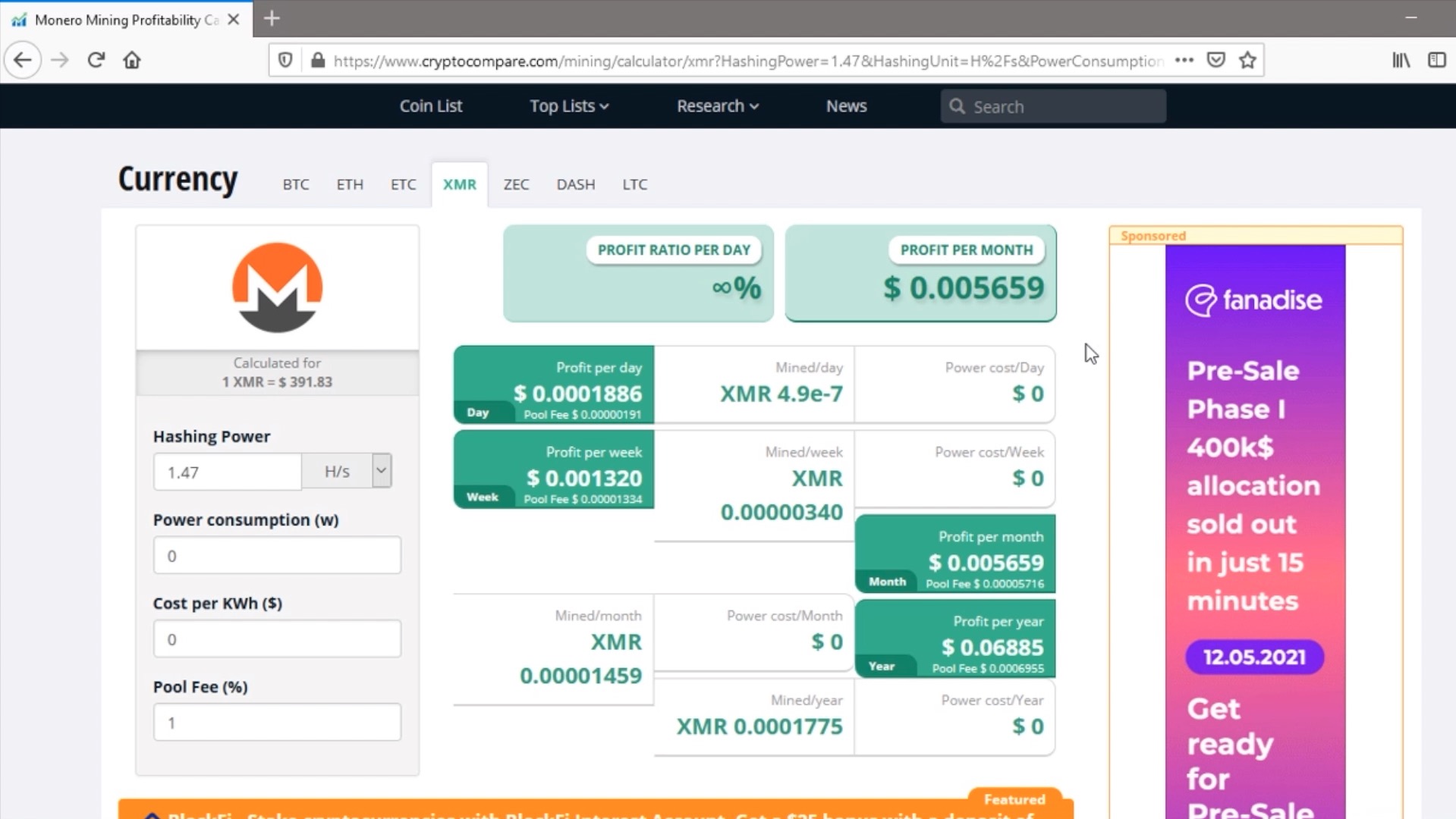Image resolution: width=1456 pixels, height=819 pixels.
Task: Open page actions three-dots menu
Action: 1184,60
